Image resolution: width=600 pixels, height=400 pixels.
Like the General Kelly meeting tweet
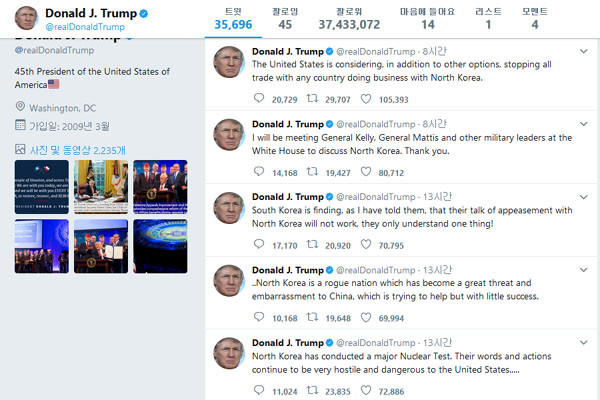[366, 171]
